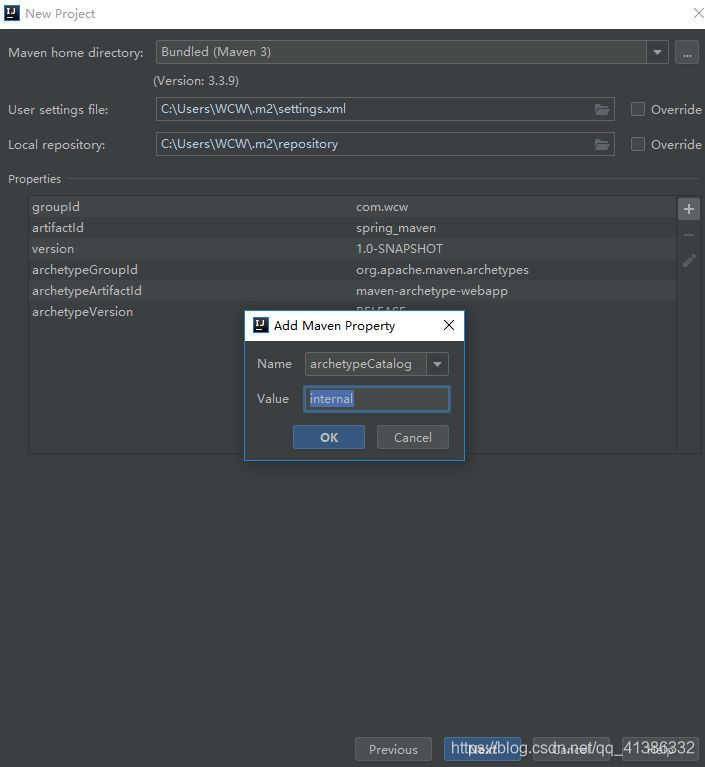
Task: Click the Previous button
Action: pos(393,749)
